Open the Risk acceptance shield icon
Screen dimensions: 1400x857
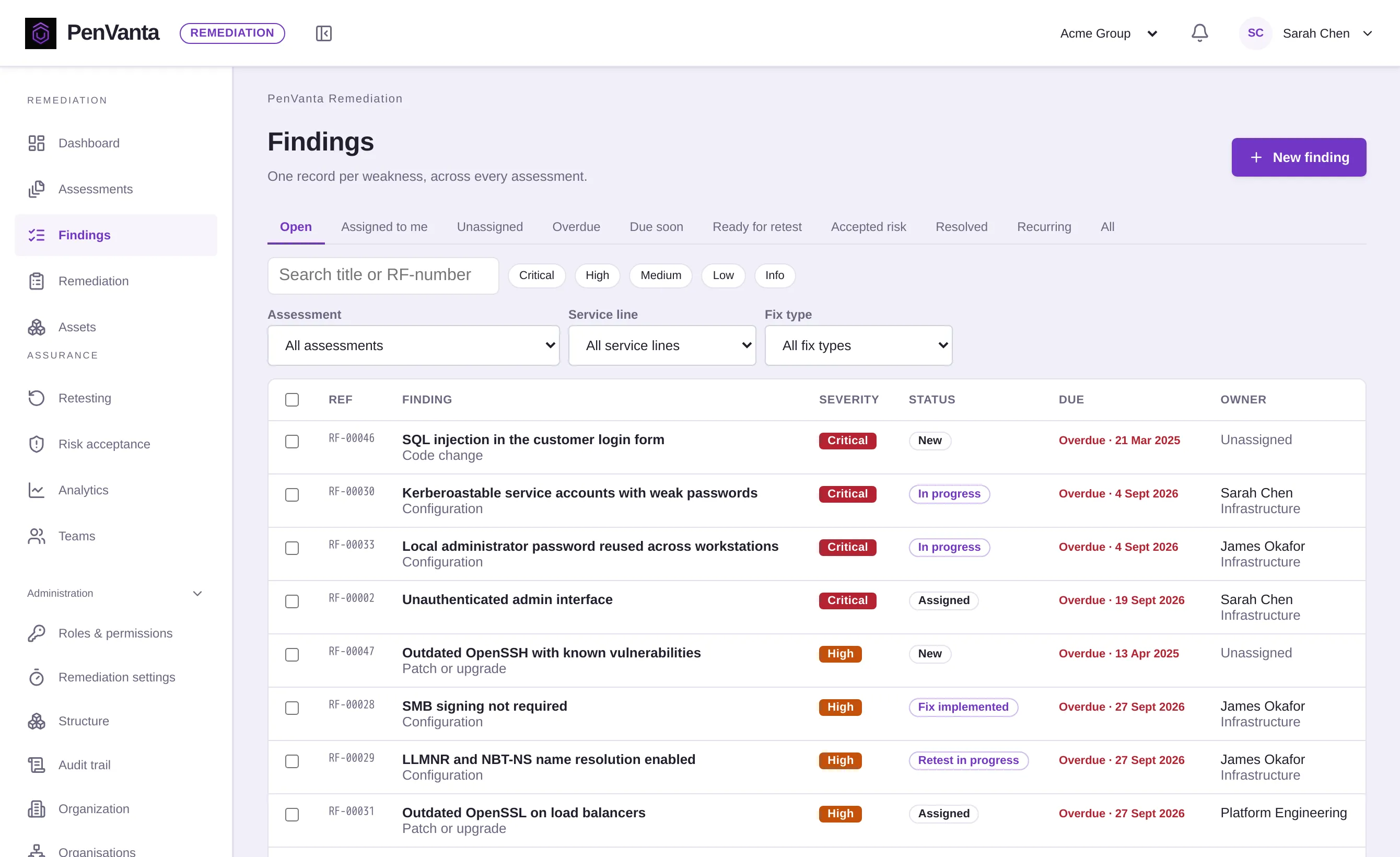click(37, 444)
